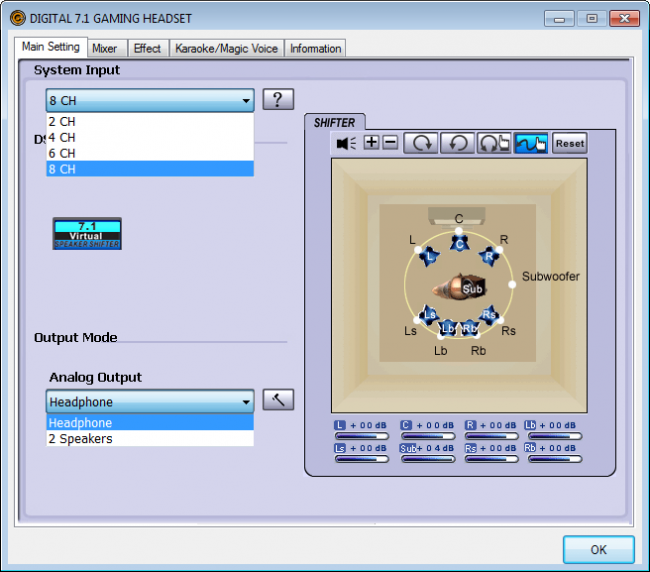Select Headphone in output list
Viewport: 650px width, 572px height.
click(150, 422)
